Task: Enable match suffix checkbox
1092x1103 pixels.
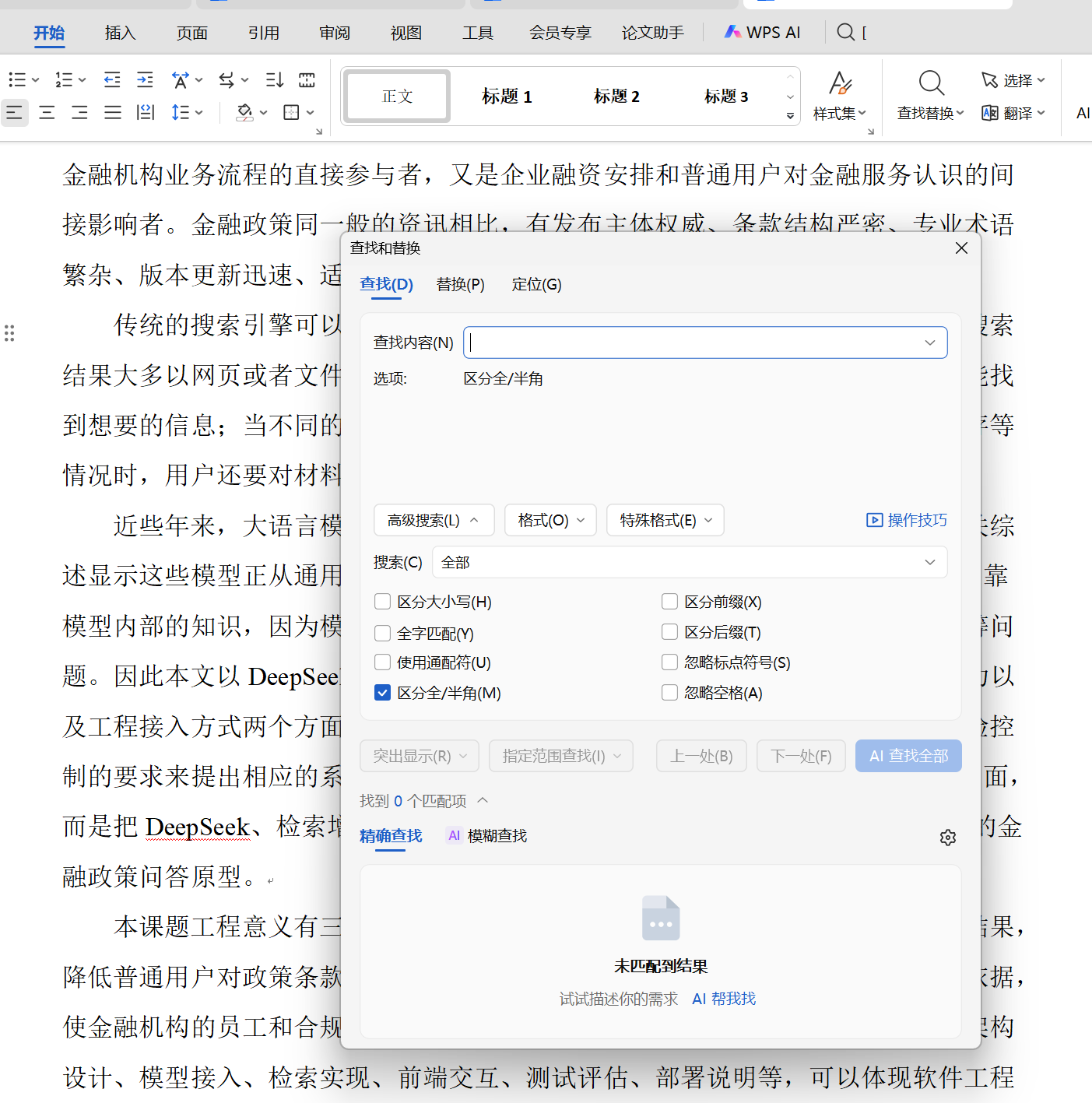Action: point(669,631)
